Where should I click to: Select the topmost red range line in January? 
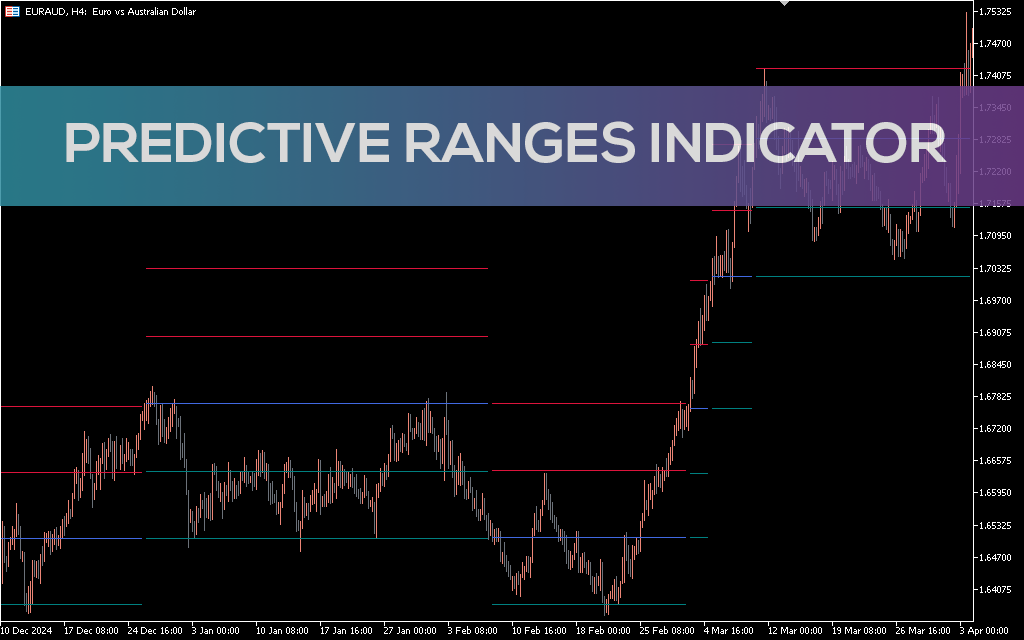[316, 268]
